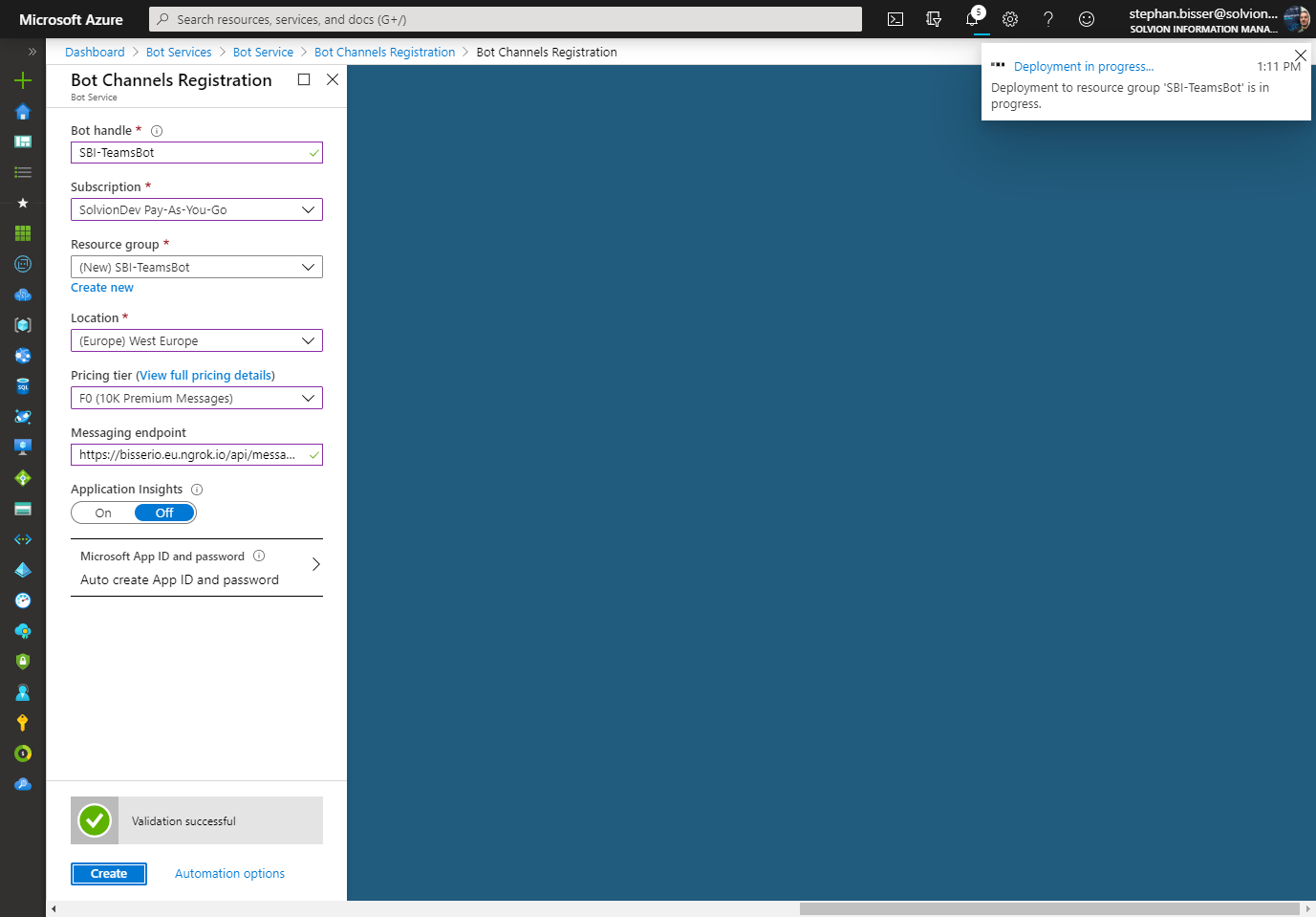The width and height of the screenshot is (1316, 917).
Task: Click the scroll right arrow
Action: 1308,909
